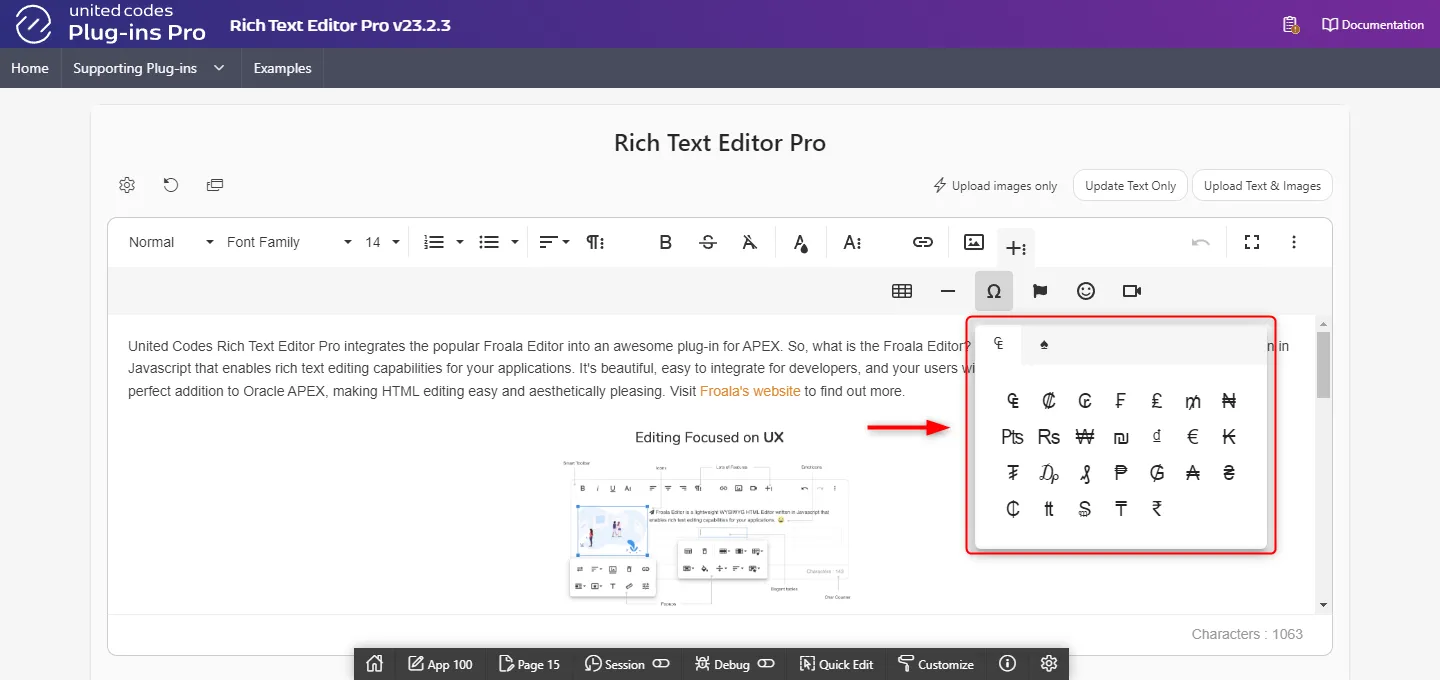
Task: Toggle the Special Characters button
Action: pos(993,291)
